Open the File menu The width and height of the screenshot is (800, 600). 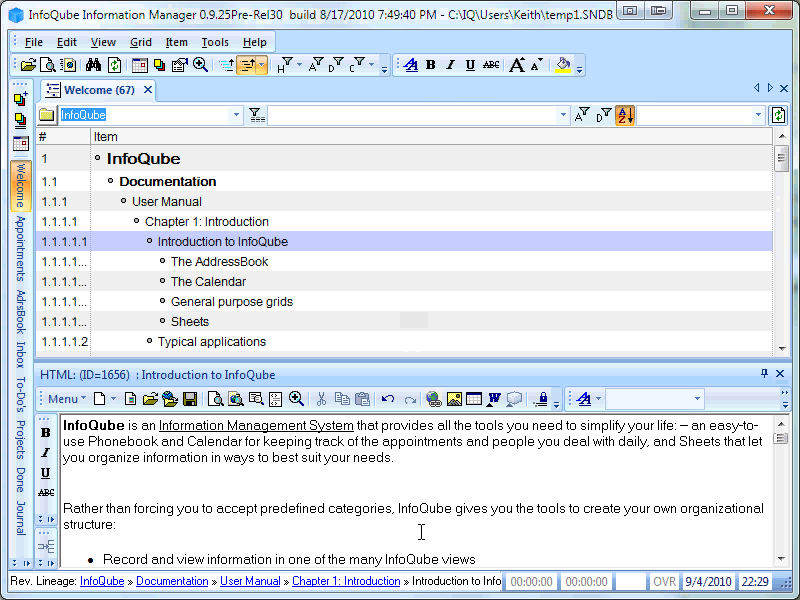tap(34, 42)
